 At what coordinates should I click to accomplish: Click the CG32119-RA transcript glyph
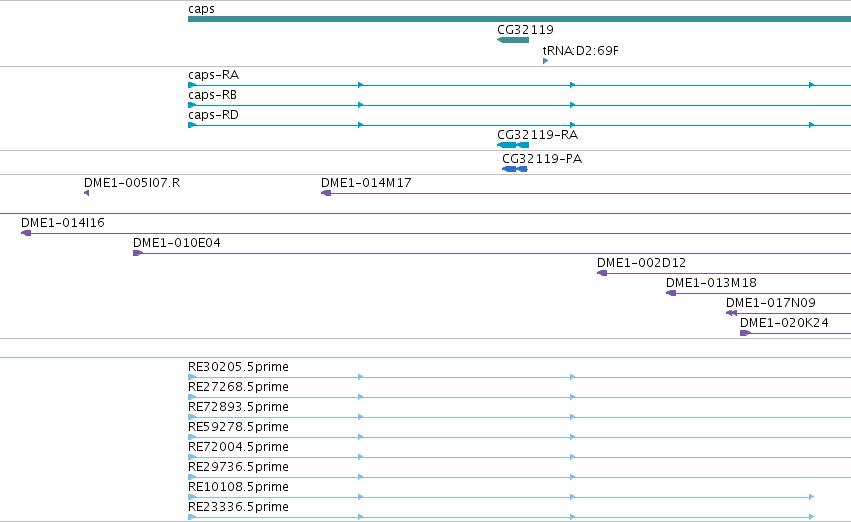(513, 145)
